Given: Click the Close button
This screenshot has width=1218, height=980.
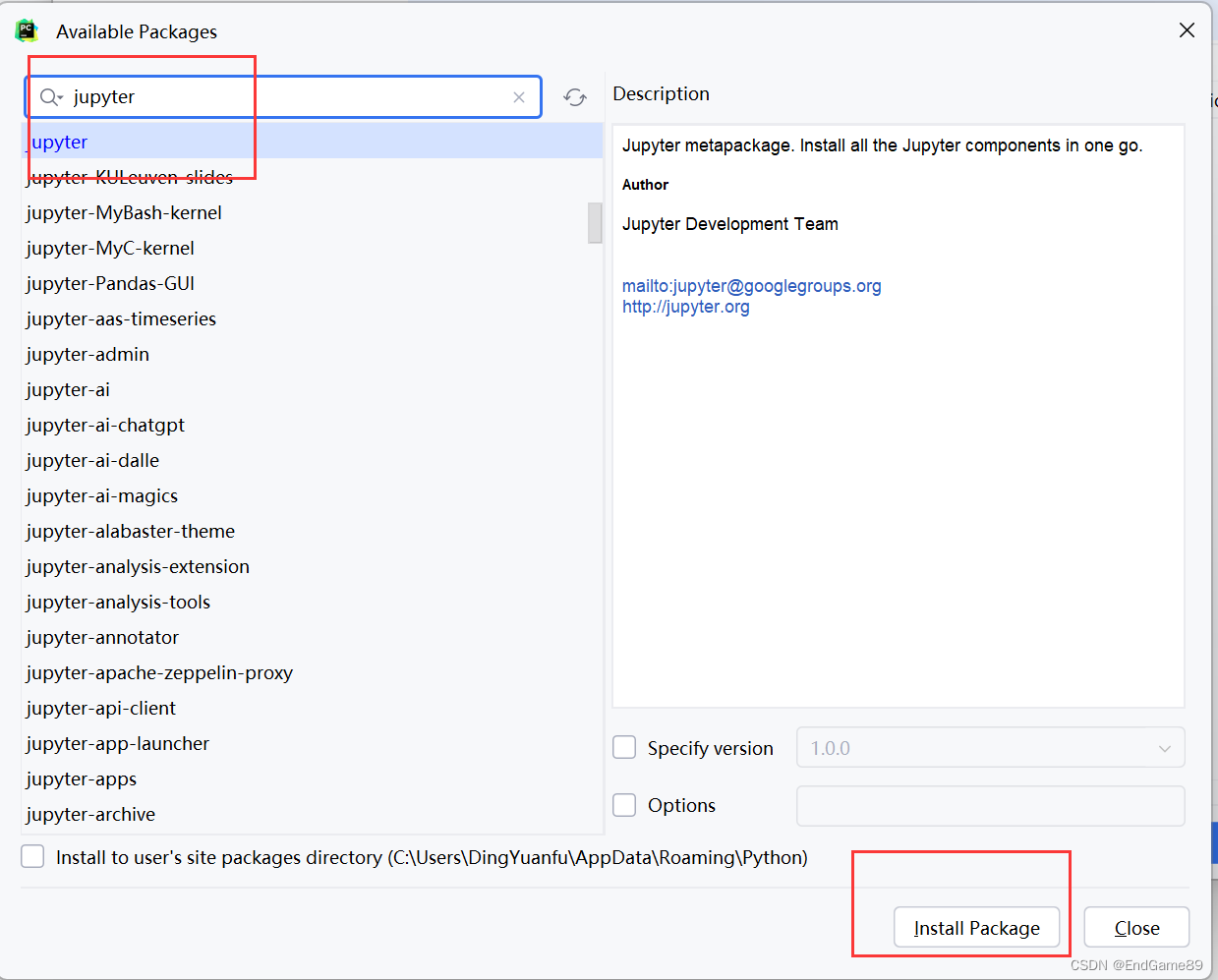Looking at the screenshot, I should pyautogui.click(x=1136, y=928).
